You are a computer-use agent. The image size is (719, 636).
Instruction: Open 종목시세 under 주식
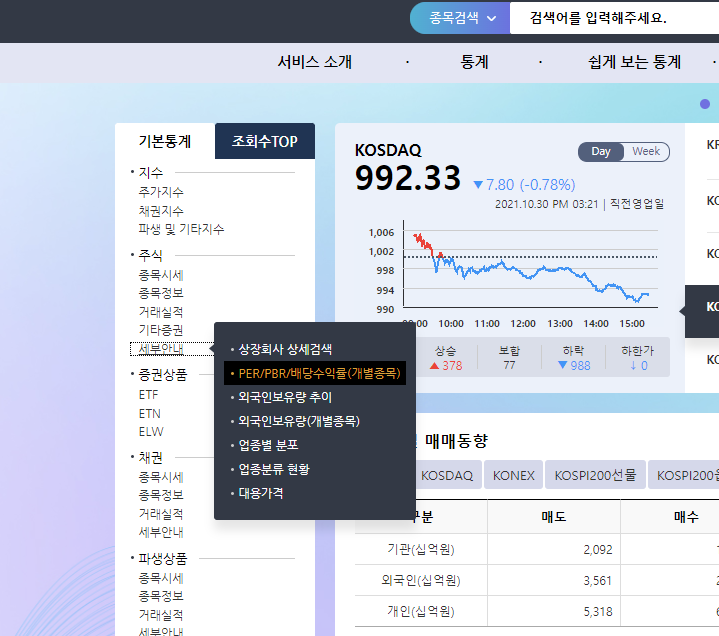pyautogui.click(x=161, y=275)
